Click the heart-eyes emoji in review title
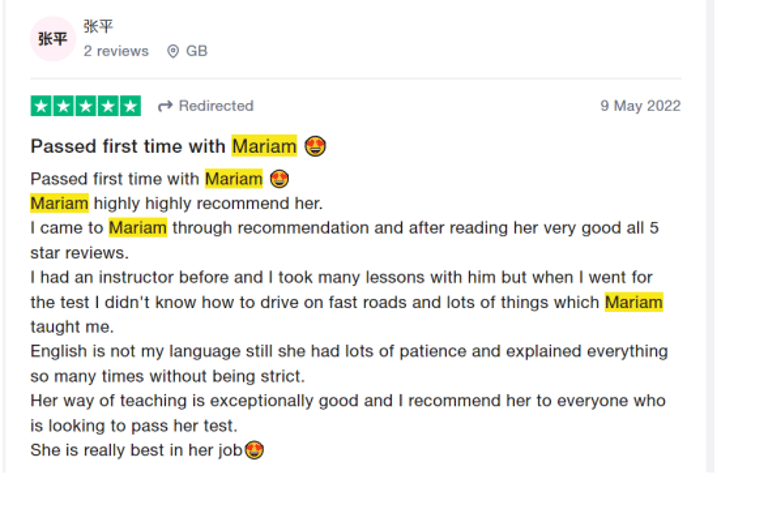768x530 pixels. pos(316,147)
